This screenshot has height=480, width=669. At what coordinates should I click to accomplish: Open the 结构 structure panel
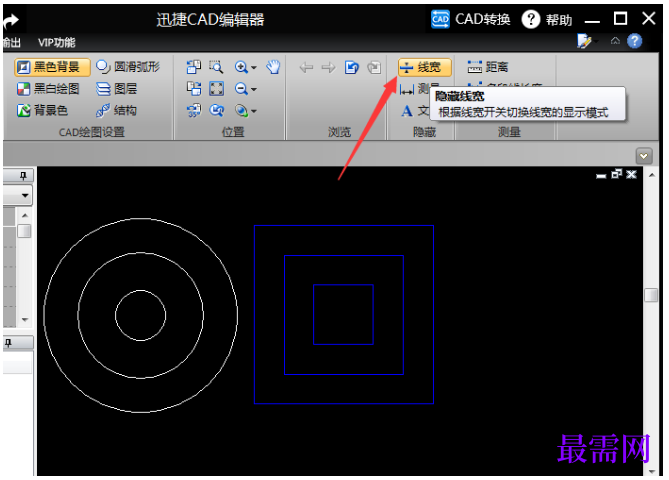tap(116, 110)
